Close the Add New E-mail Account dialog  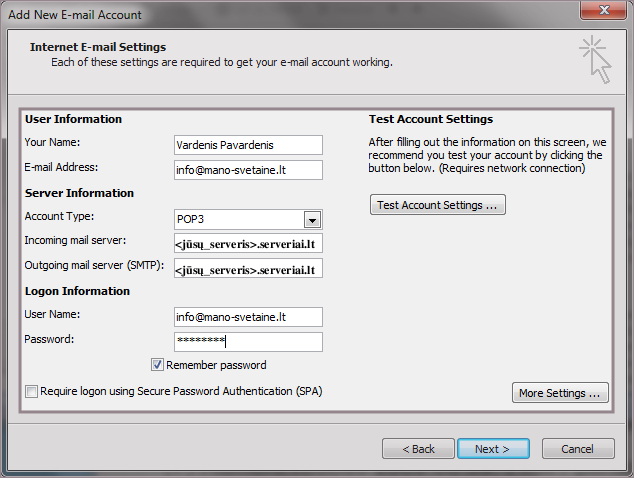tap(603, 13)
